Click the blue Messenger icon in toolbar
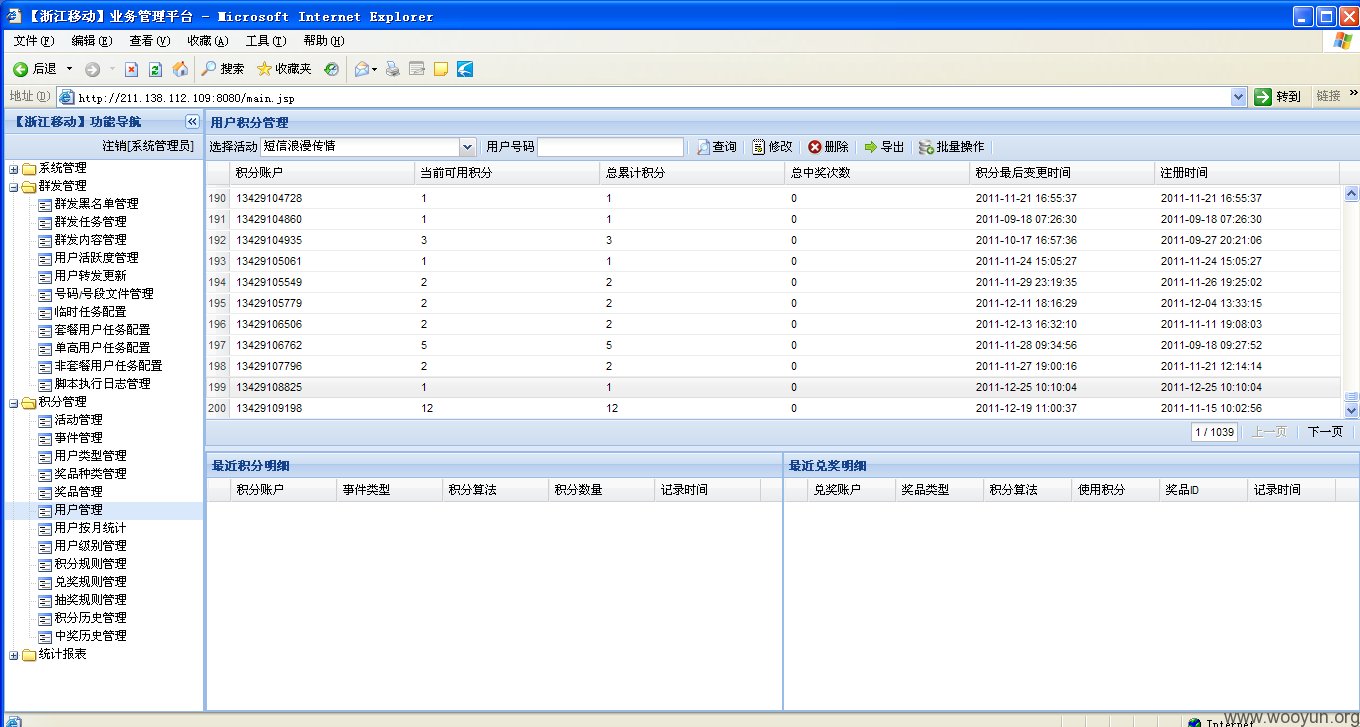Image resolution: width=1360 pixels, height=727 pixels. [x=465, y=69]
